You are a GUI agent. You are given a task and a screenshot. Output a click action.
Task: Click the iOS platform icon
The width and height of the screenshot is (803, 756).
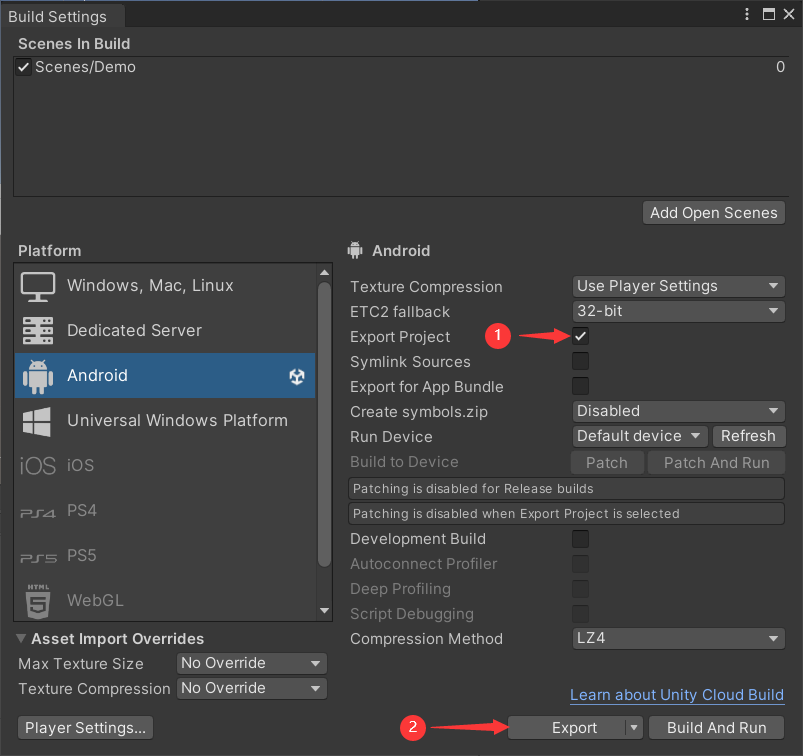[38, 466]
